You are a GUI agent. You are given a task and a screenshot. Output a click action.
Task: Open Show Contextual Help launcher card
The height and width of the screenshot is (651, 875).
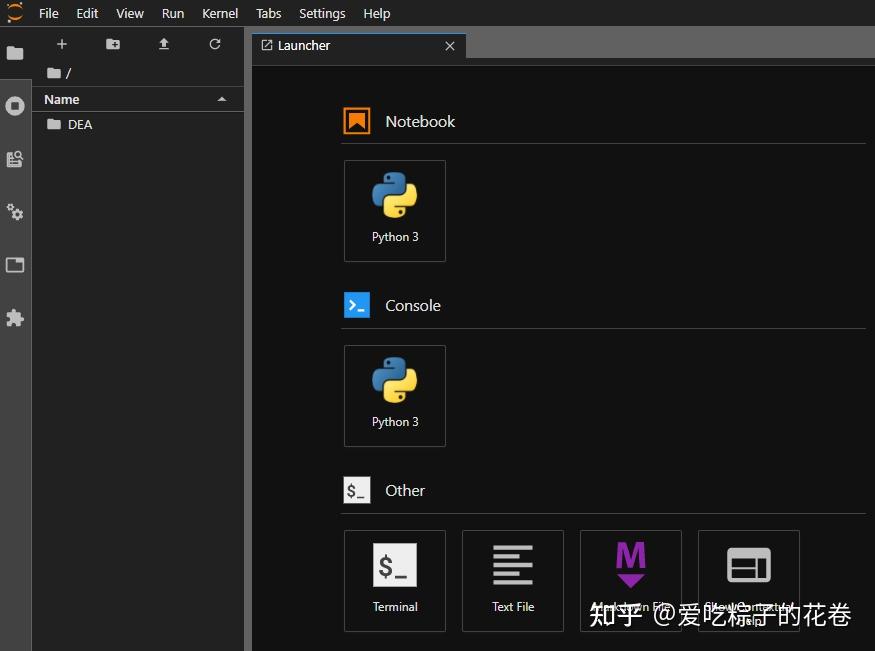coord(748,580)
